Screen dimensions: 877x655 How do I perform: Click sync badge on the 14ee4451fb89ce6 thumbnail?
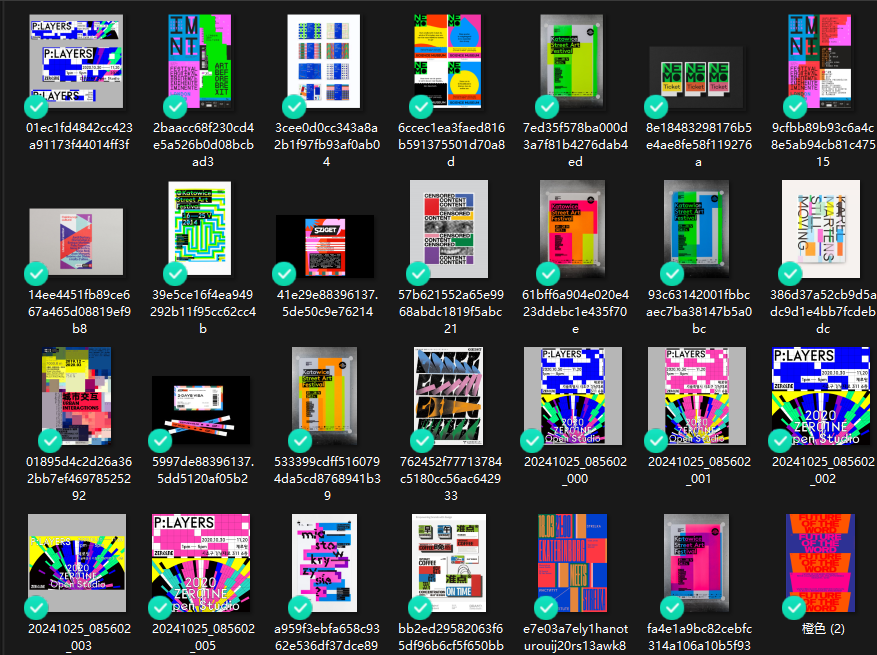tap(37, 273)
